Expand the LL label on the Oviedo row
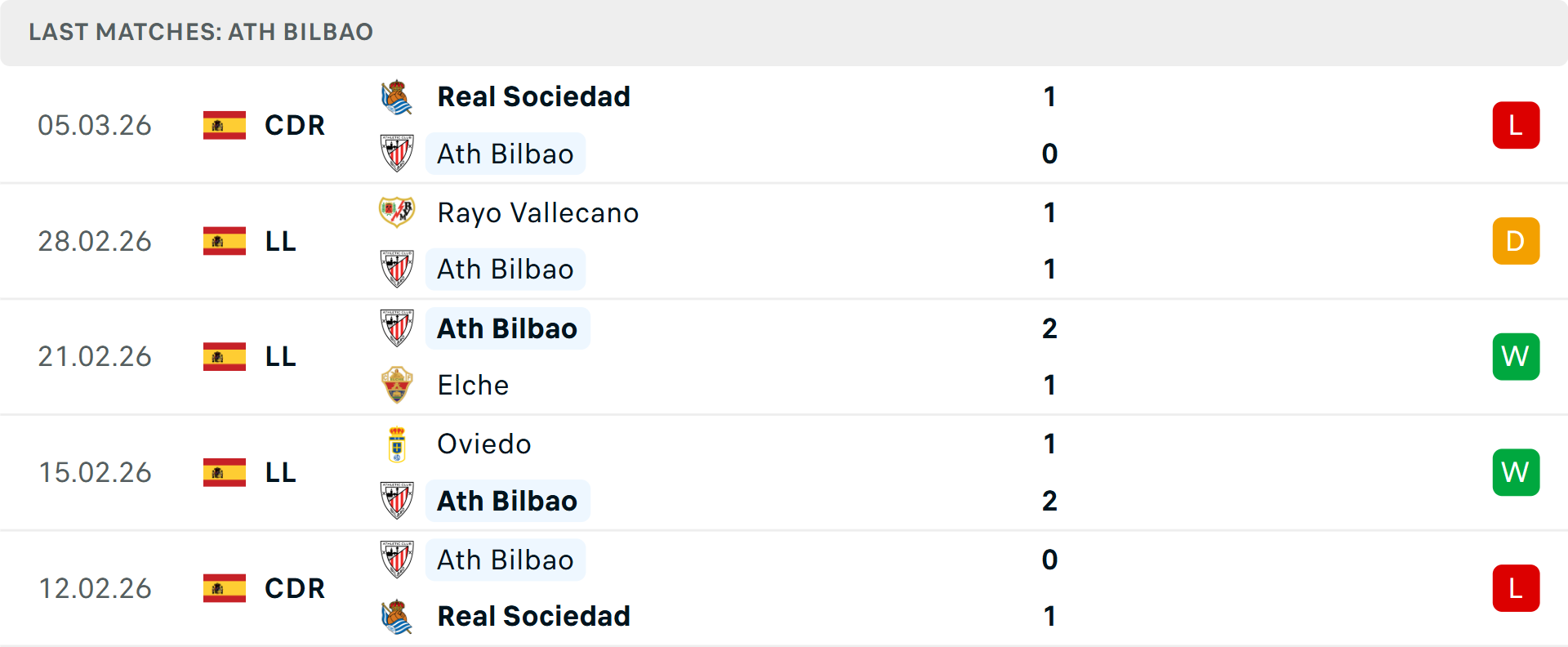 280,471
